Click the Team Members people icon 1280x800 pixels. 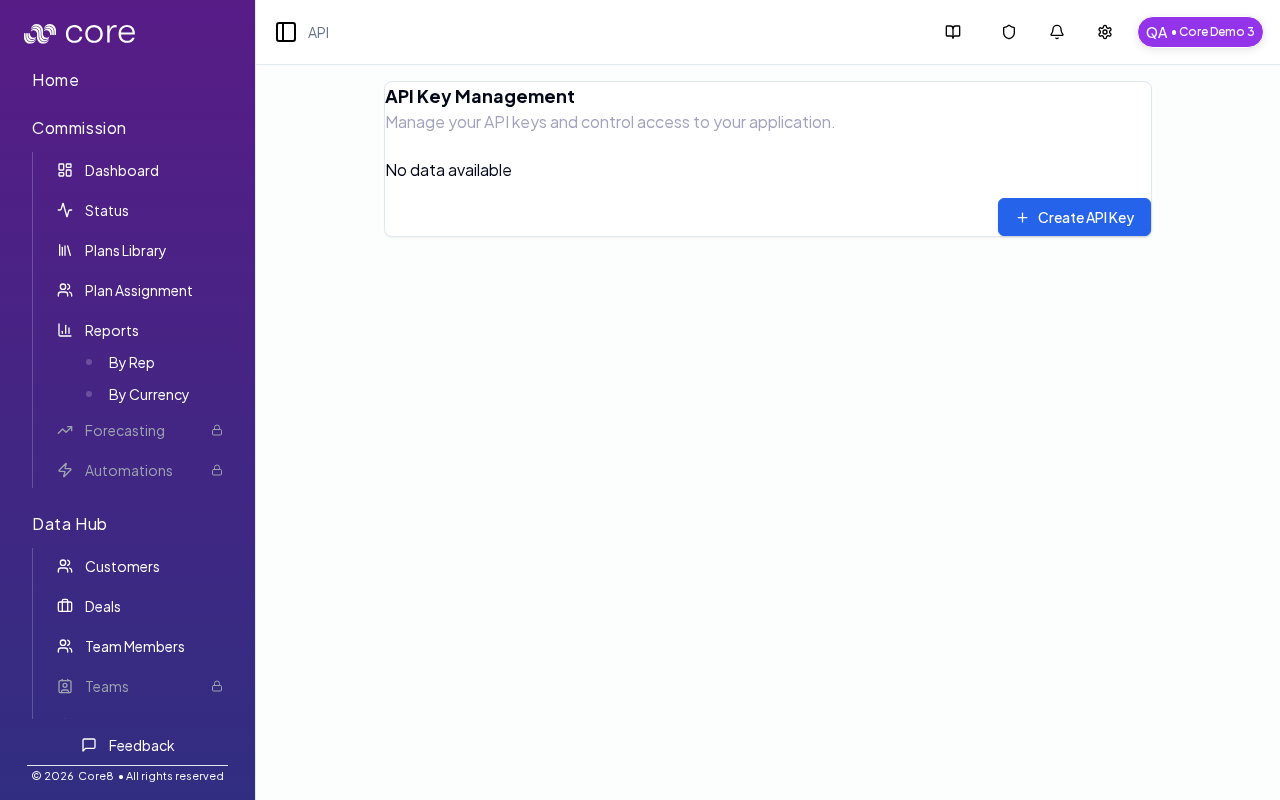(x=65, y=646)
